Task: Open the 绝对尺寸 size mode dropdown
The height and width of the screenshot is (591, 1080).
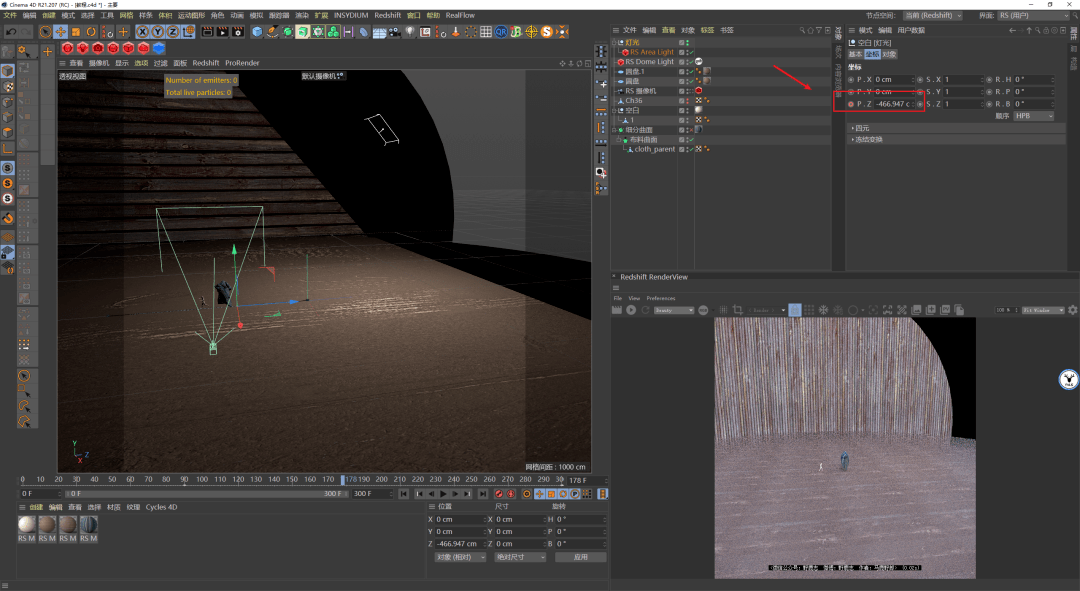Action: coord(520,557)
